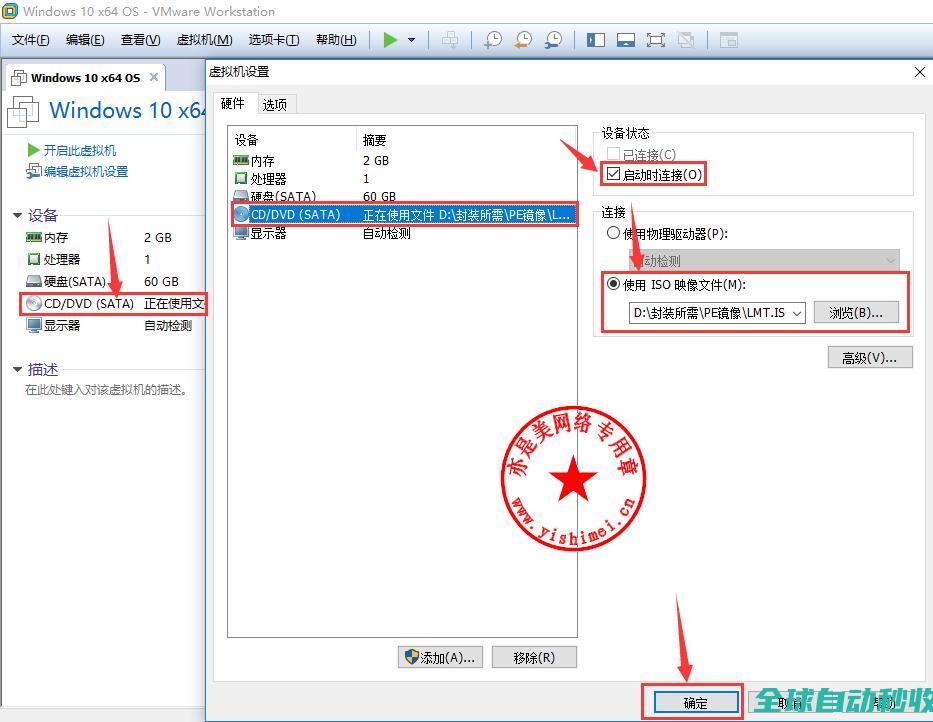
Task: Click the take snapshot toolbar icon
Action: 492,40
